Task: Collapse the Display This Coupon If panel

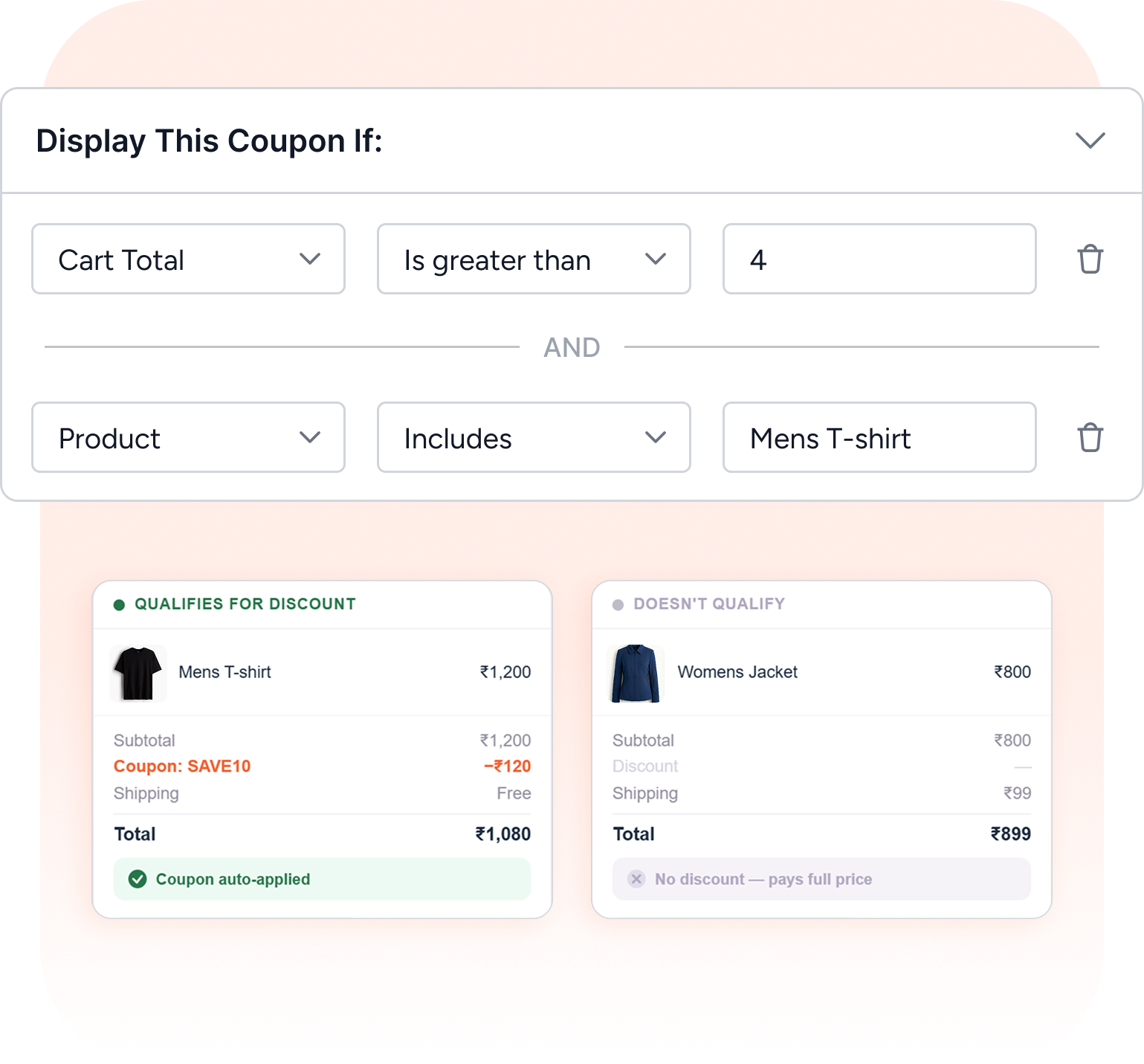Action: click(x=1090, y=140)
